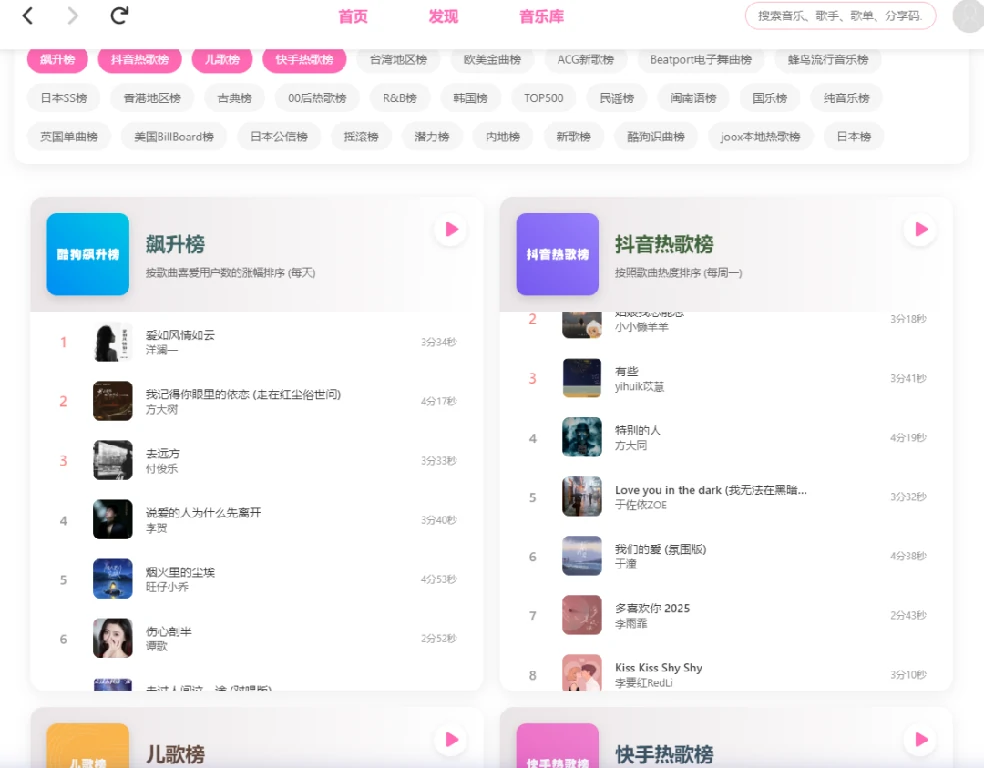The image size is (984, 768).
Task: Switch to the 音乐库 tab
Action: click(x=540, y=16)
